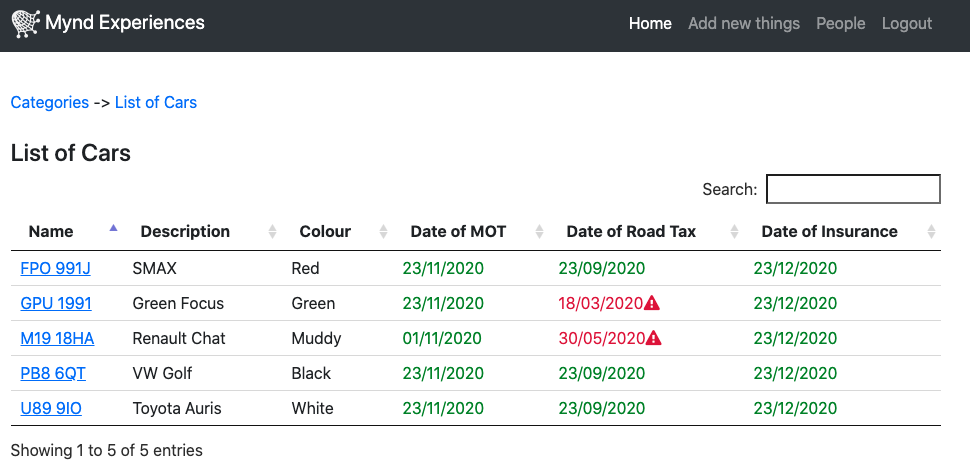Screen dimensions: 970x472
Task: Open the Home nav item
Action: click(650, 24)
